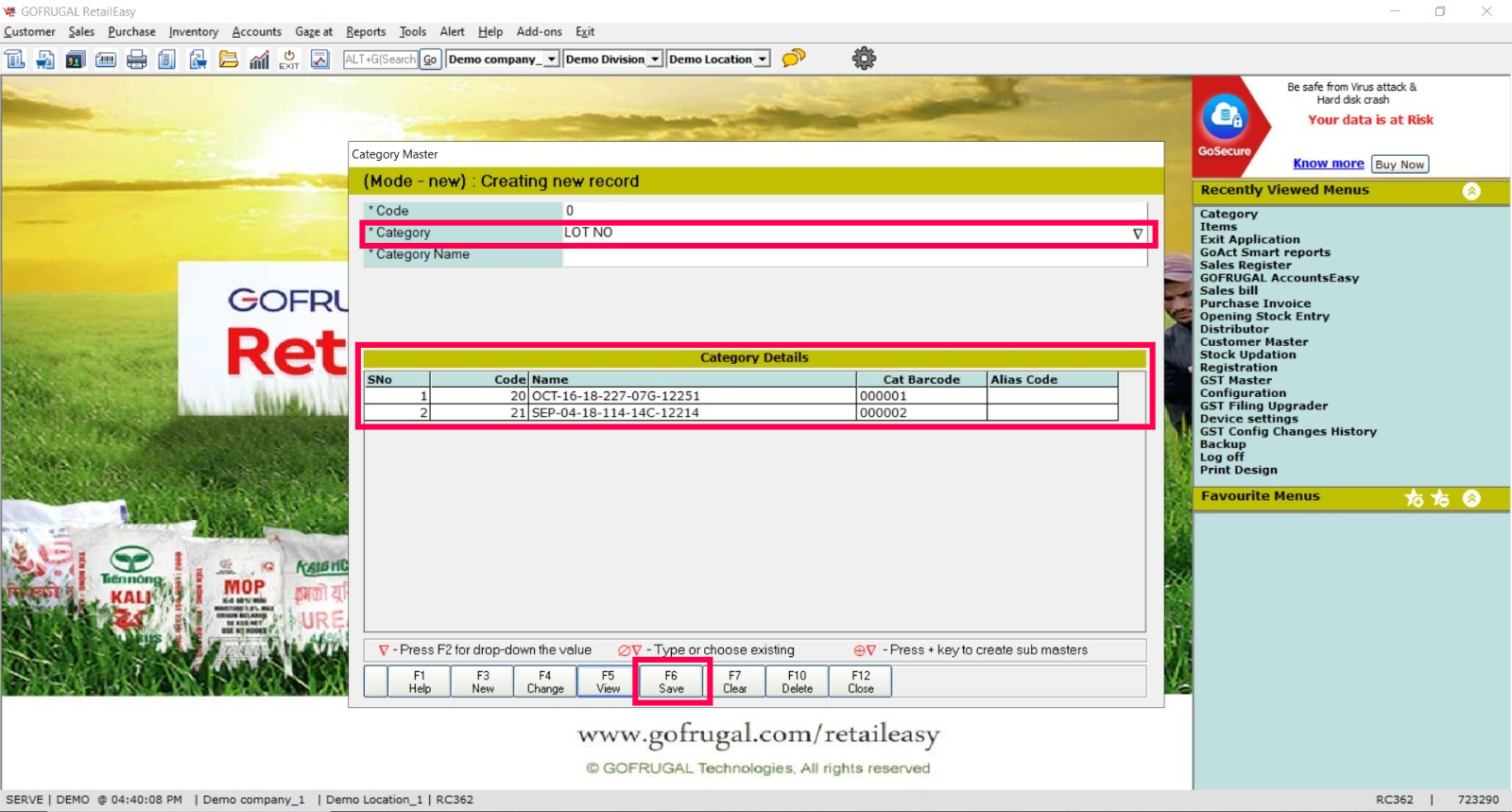Collapse the Recently Viewed Menus panel

[1471, 191]
